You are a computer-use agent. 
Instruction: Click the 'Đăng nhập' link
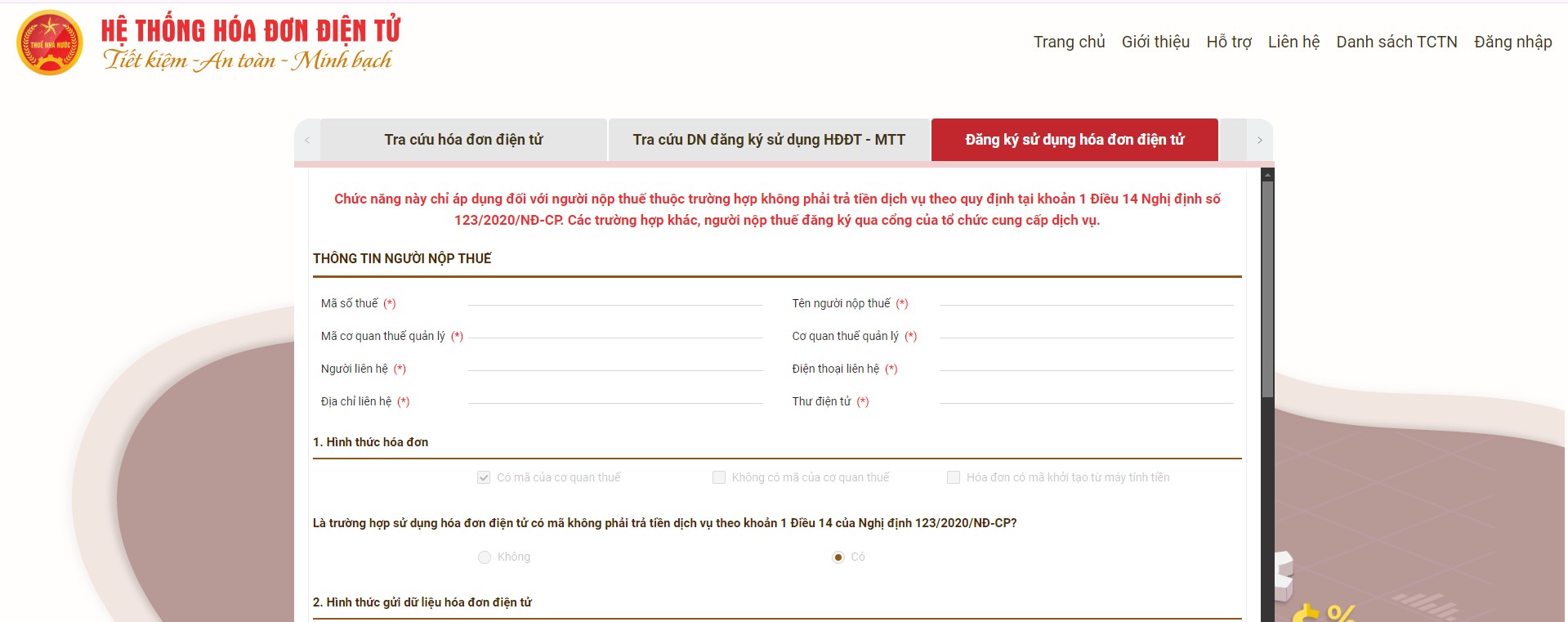click(1512, 42)
